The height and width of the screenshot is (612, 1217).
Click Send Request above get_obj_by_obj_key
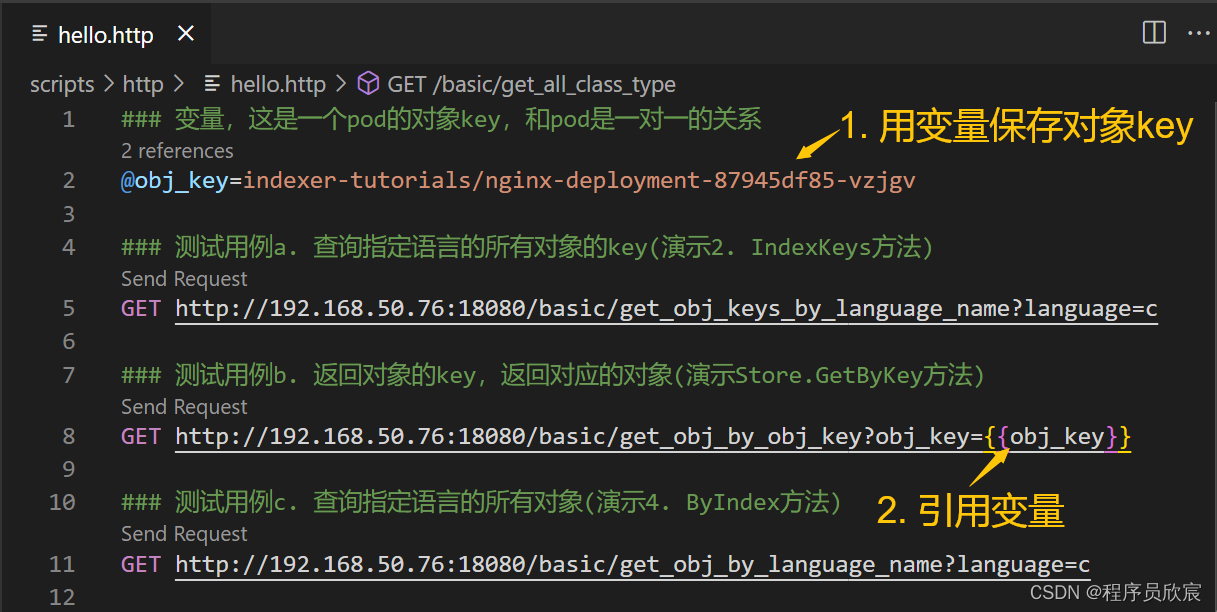[x=184, y=407]
